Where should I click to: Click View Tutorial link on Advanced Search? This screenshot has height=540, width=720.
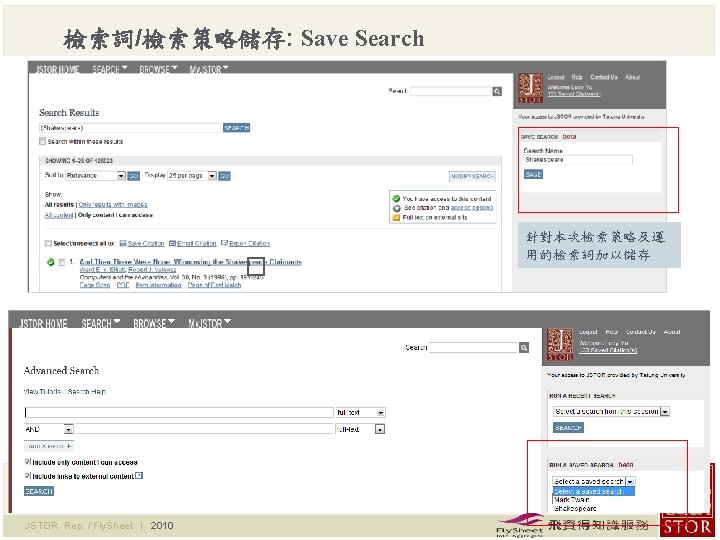pos(42,392)
